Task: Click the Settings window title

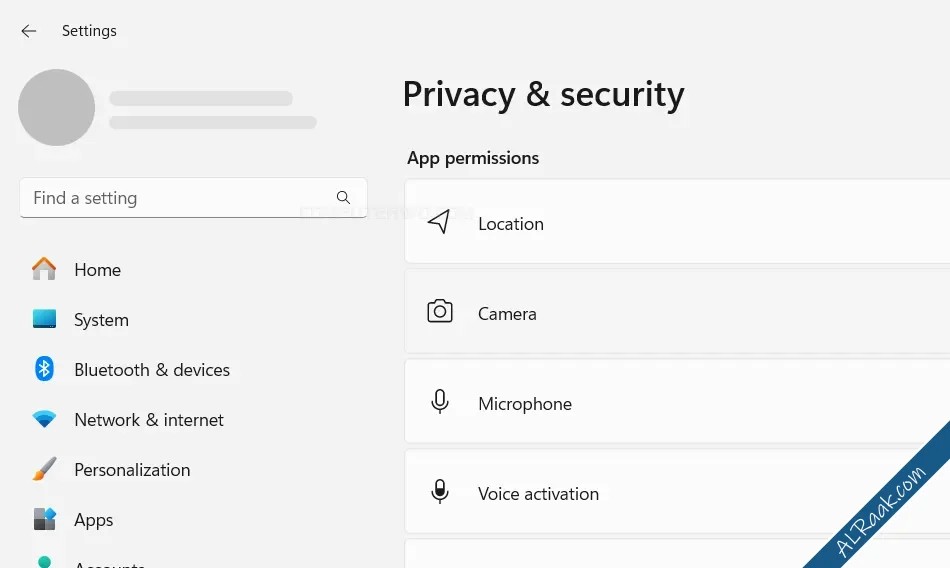Action: coord(89,31)
